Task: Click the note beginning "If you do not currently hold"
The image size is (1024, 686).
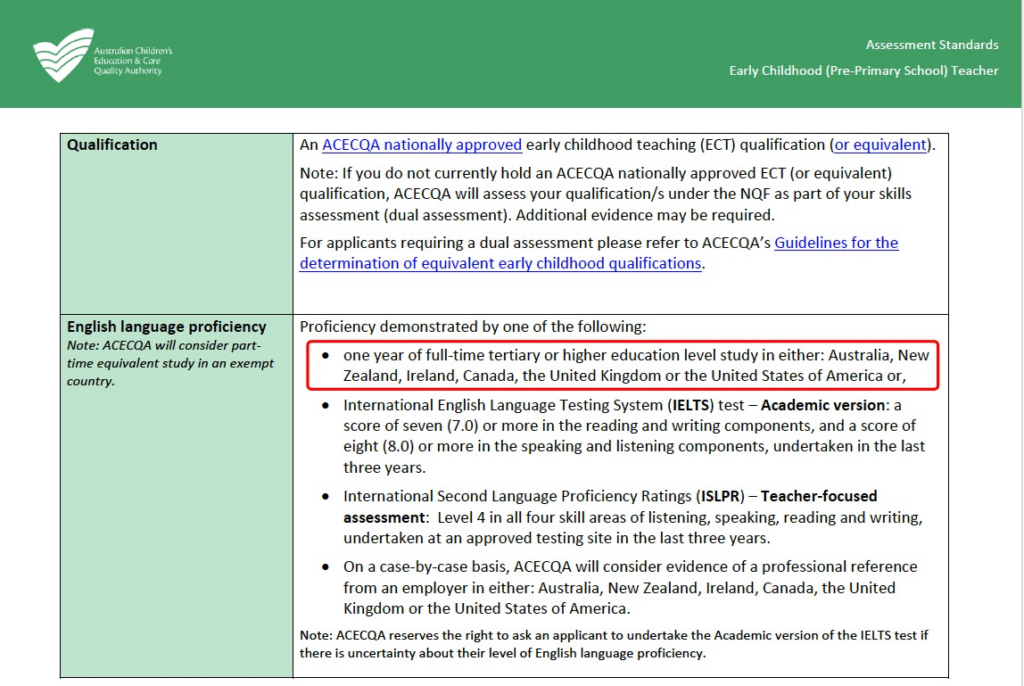Action: [605, 194]
